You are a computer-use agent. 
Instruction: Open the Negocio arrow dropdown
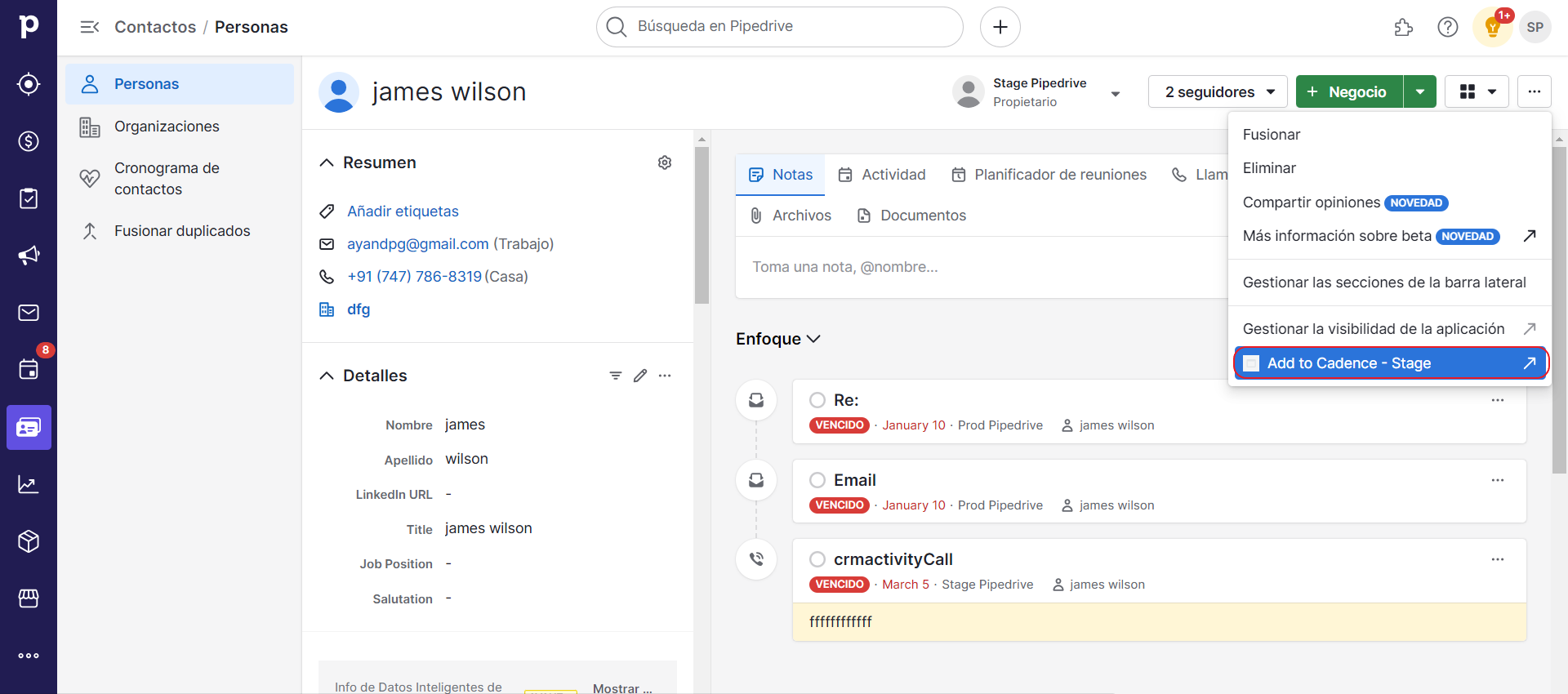click(x=1420, y=91)
